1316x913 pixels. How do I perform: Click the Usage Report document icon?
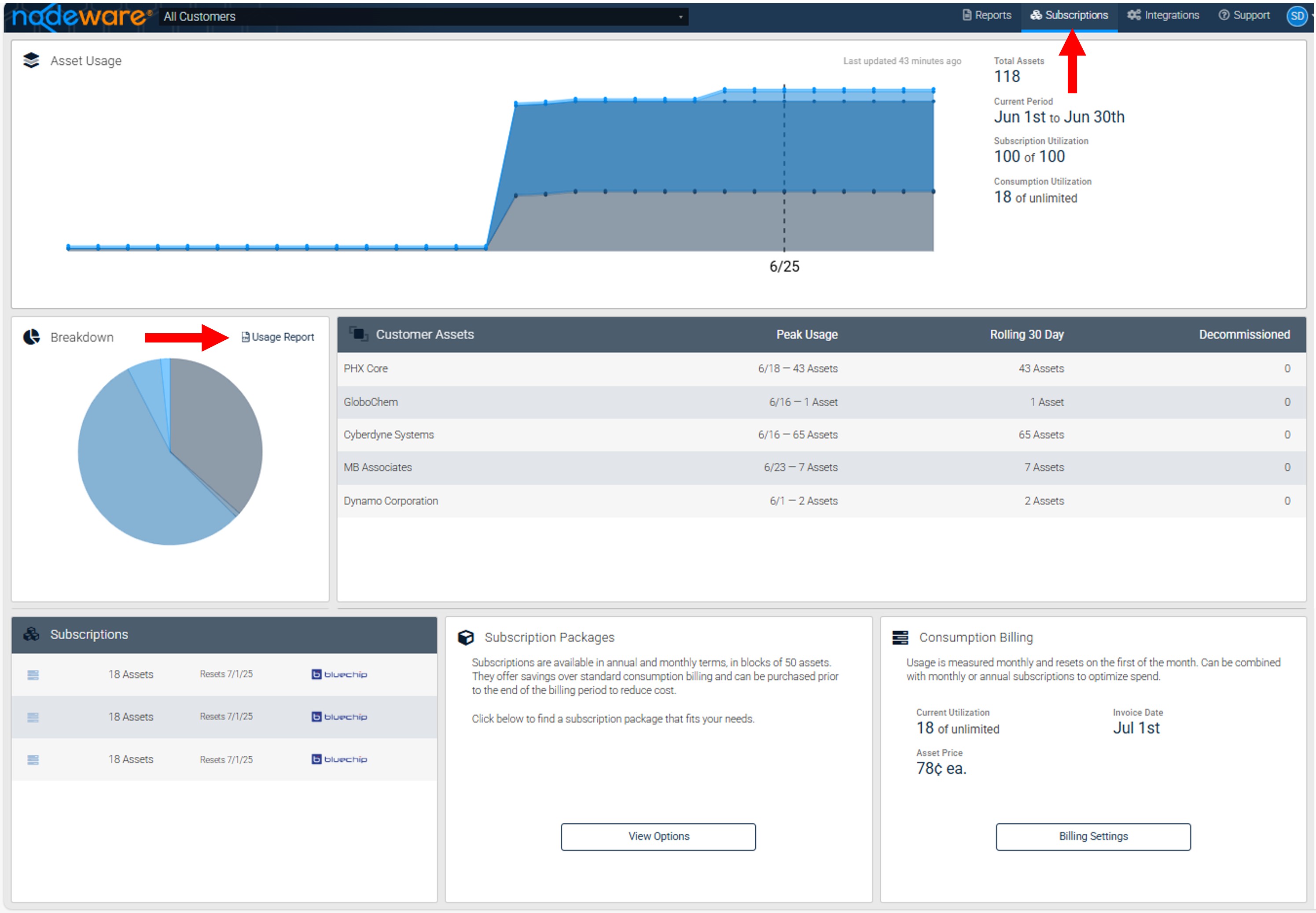[245, 337]
